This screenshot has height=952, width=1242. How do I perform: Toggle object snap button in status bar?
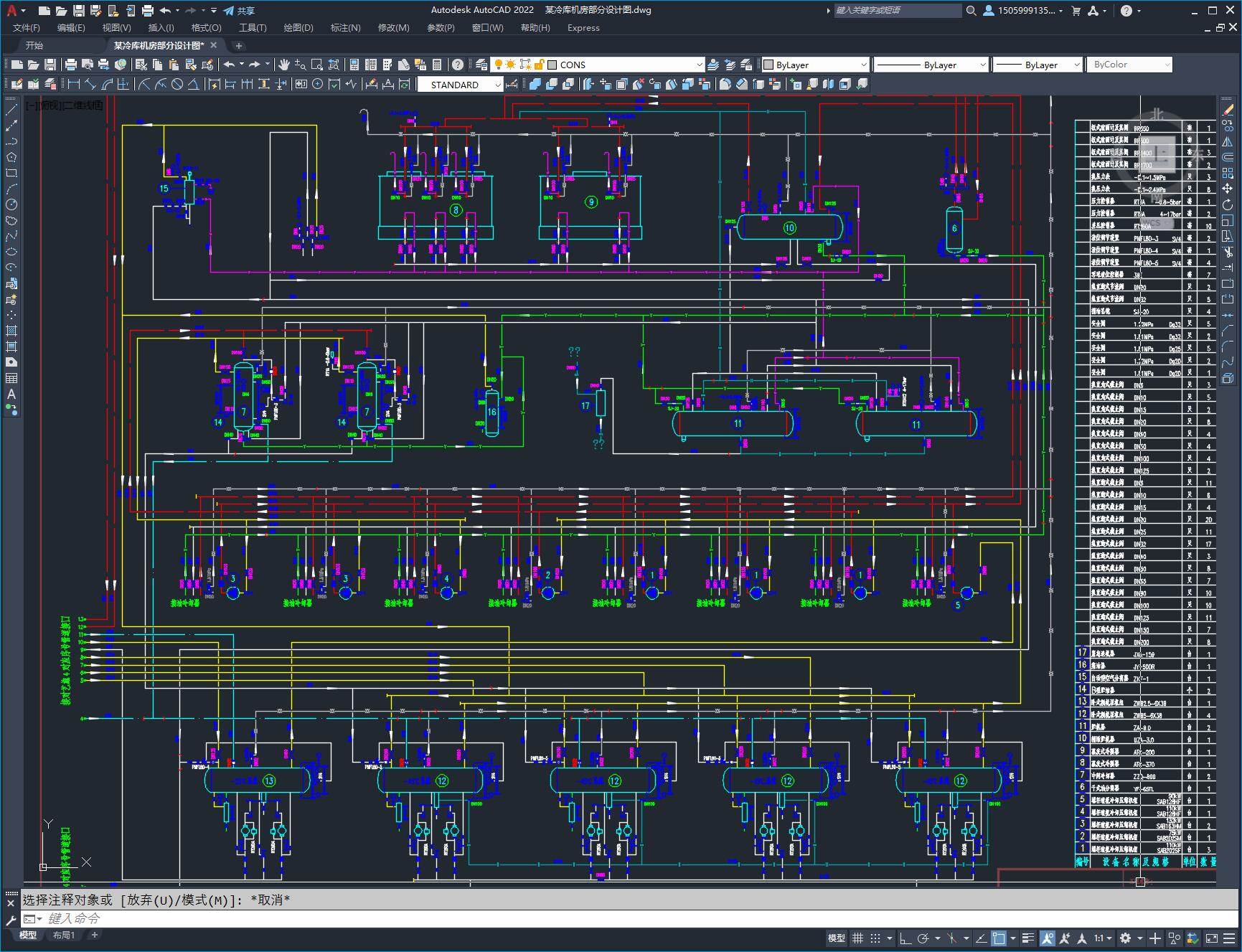coord(999,938)
